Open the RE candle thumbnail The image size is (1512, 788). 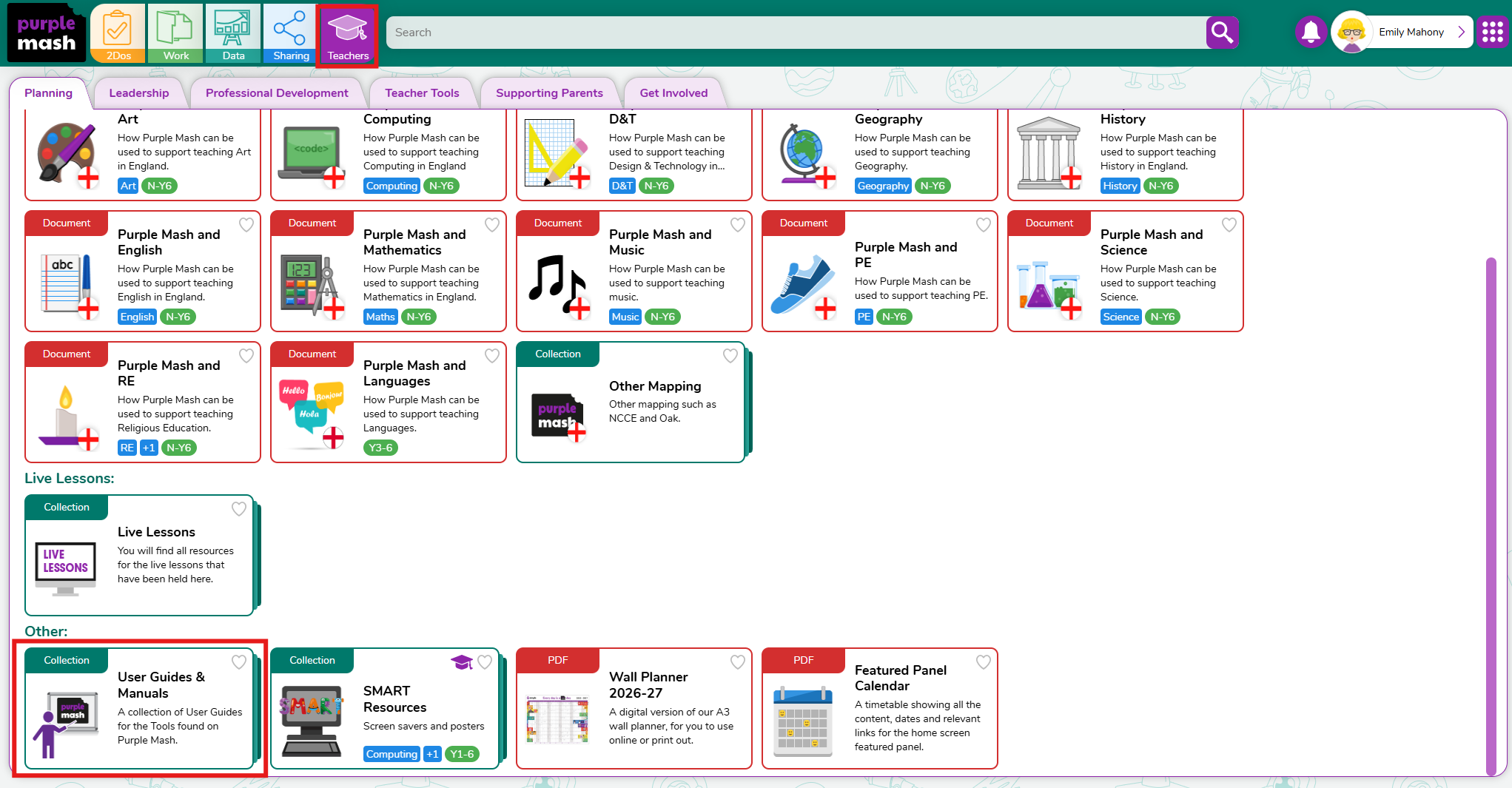tap(68, 417)
